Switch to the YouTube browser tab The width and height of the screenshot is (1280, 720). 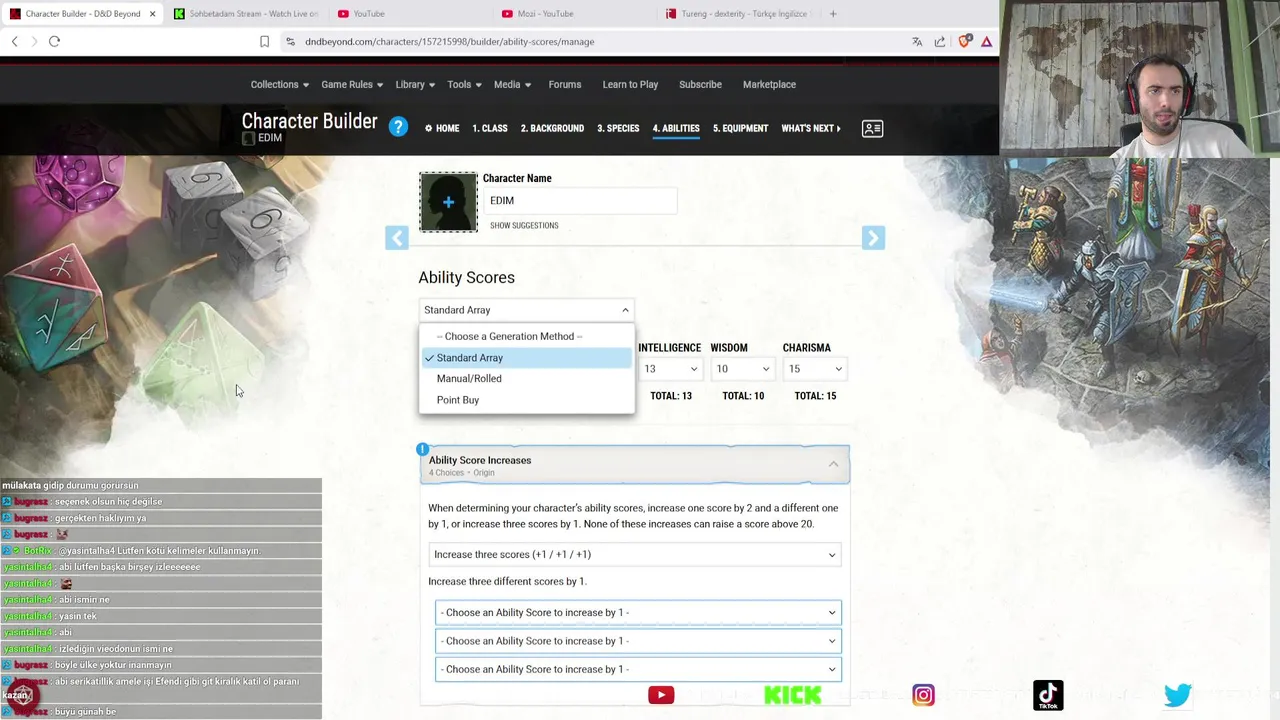(408, 14)
